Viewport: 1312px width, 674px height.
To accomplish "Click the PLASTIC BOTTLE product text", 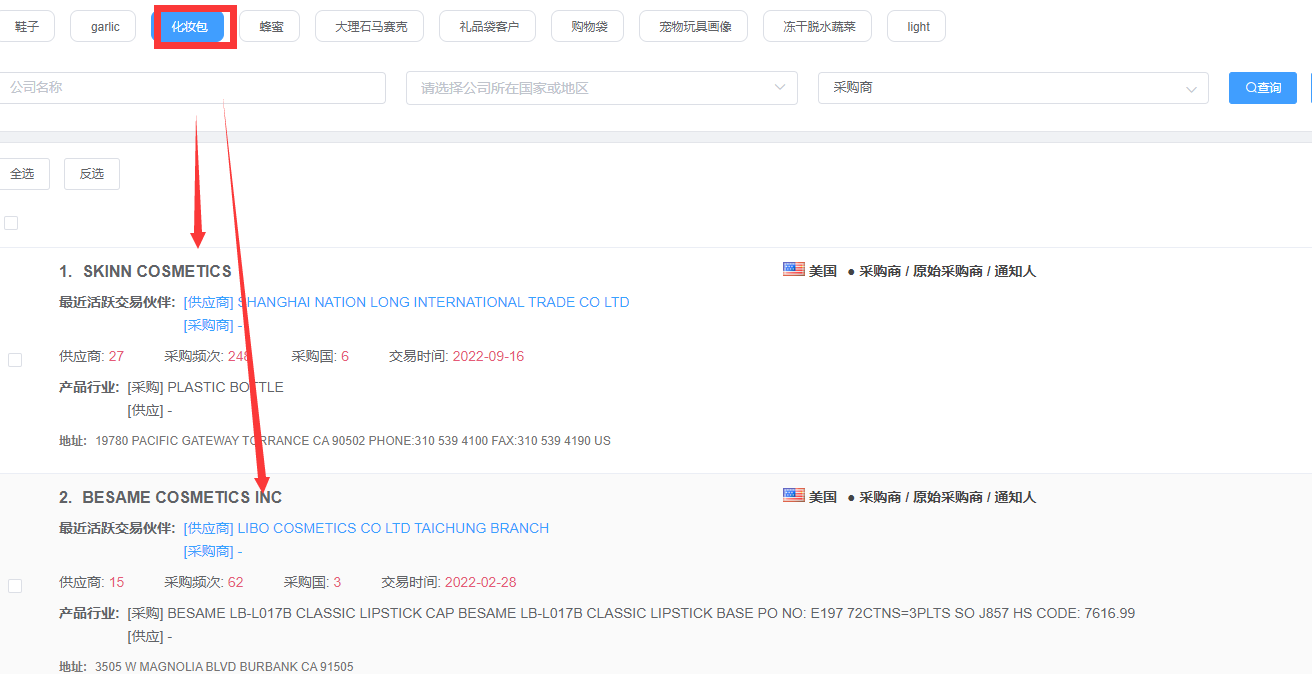I will click(225, 387).
